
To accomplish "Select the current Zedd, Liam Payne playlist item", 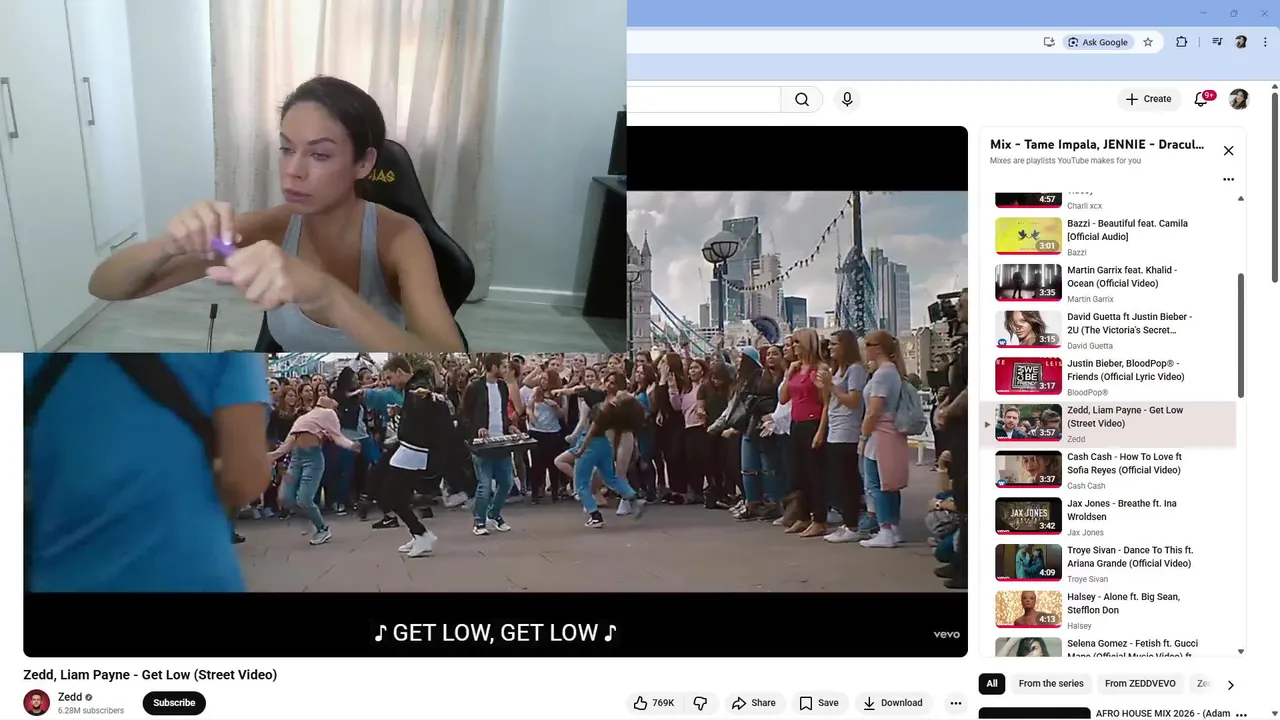I will tap(1108, 424).
